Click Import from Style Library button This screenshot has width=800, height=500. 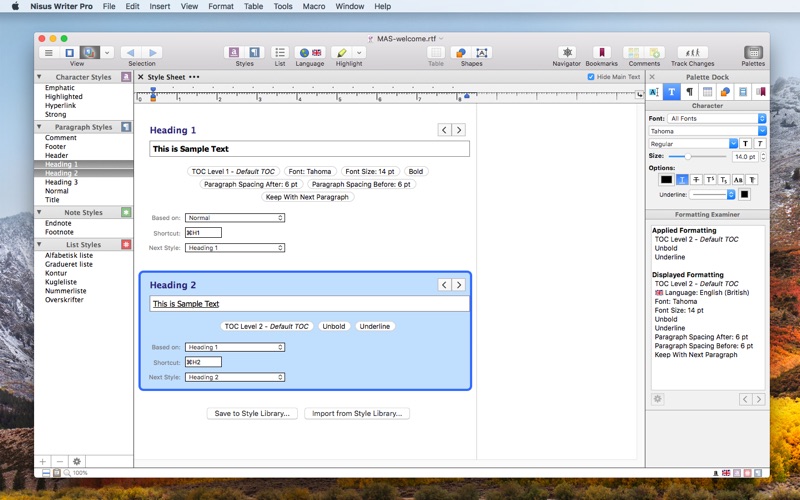[x=357, y=413]
